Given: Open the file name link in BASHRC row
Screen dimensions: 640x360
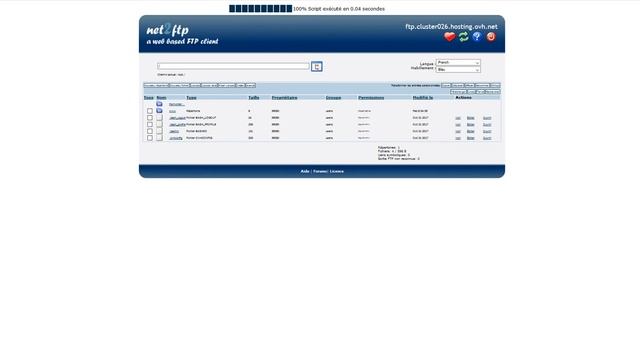Looking at the screenshot, I should (174, 131).
